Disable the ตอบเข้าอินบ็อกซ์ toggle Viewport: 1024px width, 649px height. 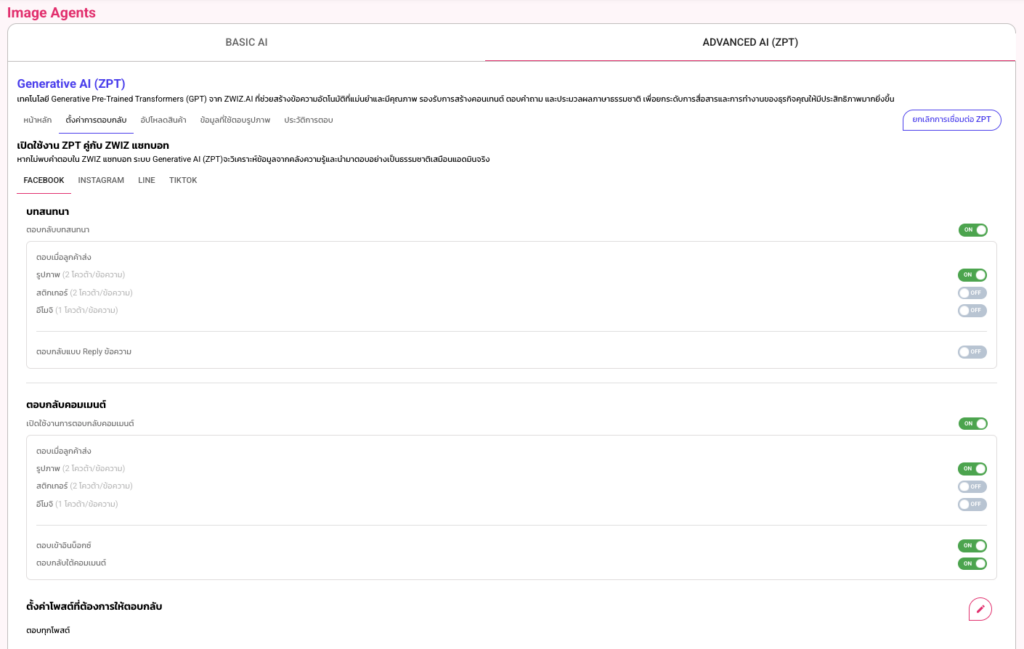(x=972, y=546)
